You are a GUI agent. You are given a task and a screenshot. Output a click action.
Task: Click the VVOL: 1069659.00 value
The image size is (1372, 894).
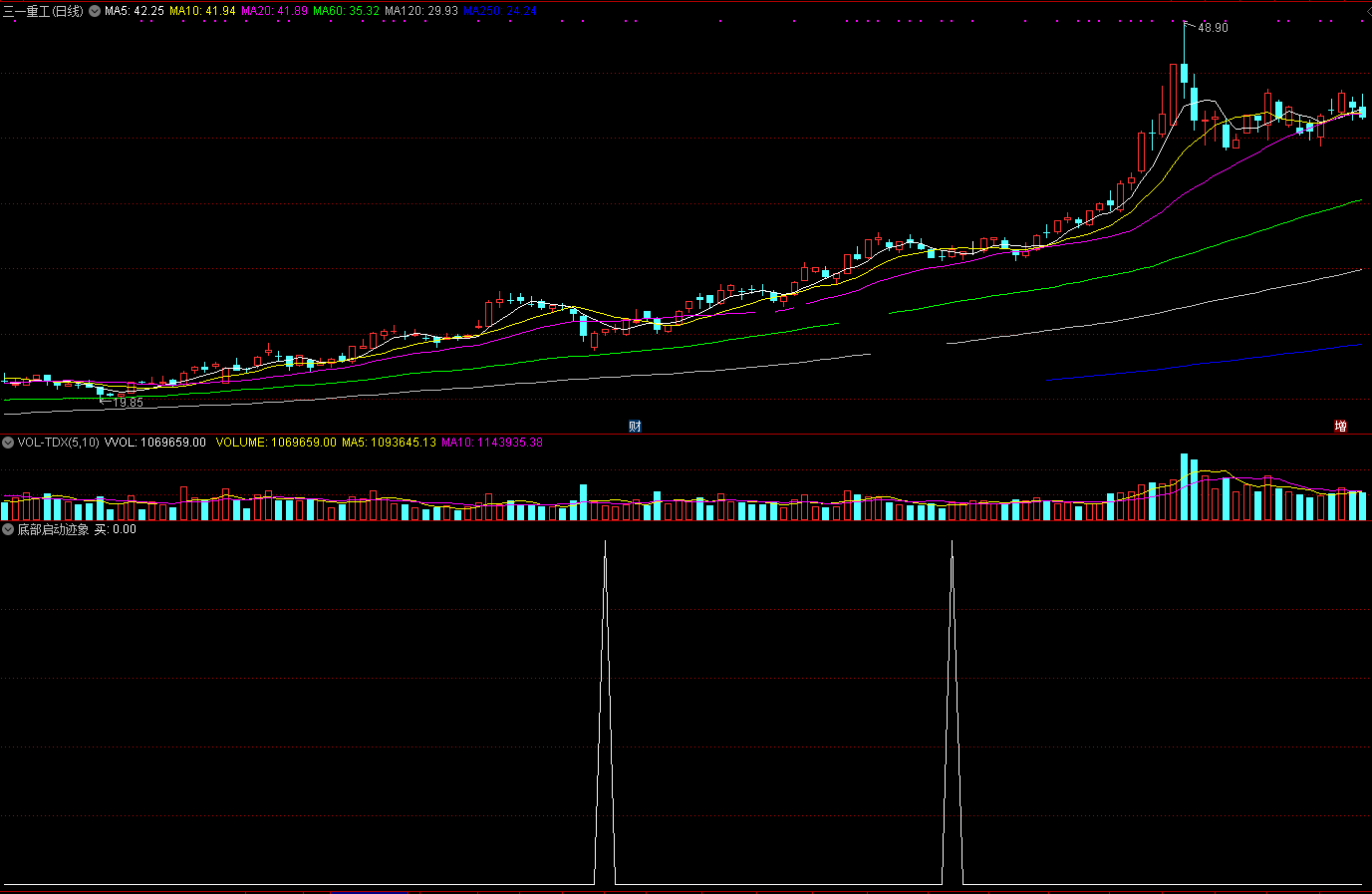[x=155, y=443]
